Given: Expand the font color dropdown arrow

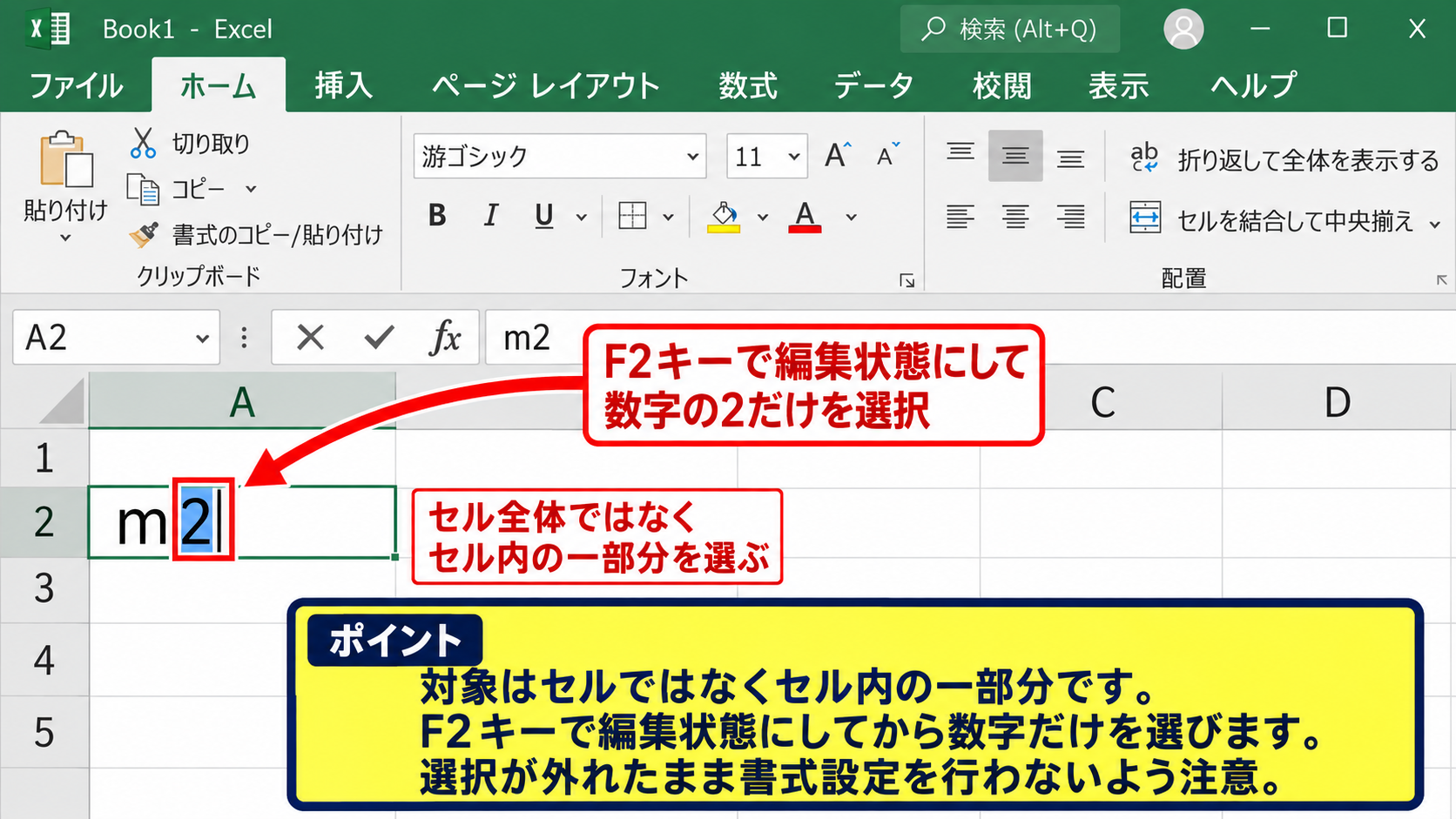Looking at the screenshot, I should point(852,217).
